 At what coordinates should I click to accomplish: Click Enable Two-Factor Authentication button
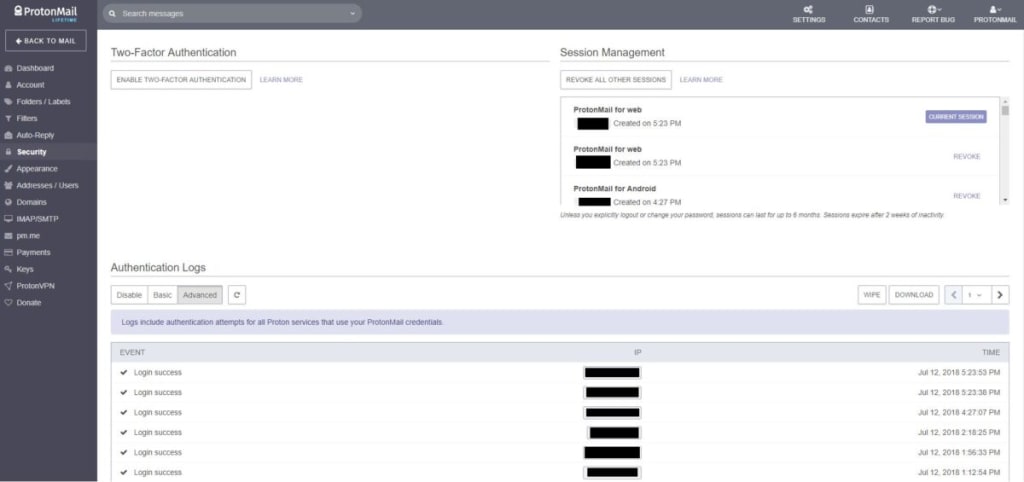point(181,80)
